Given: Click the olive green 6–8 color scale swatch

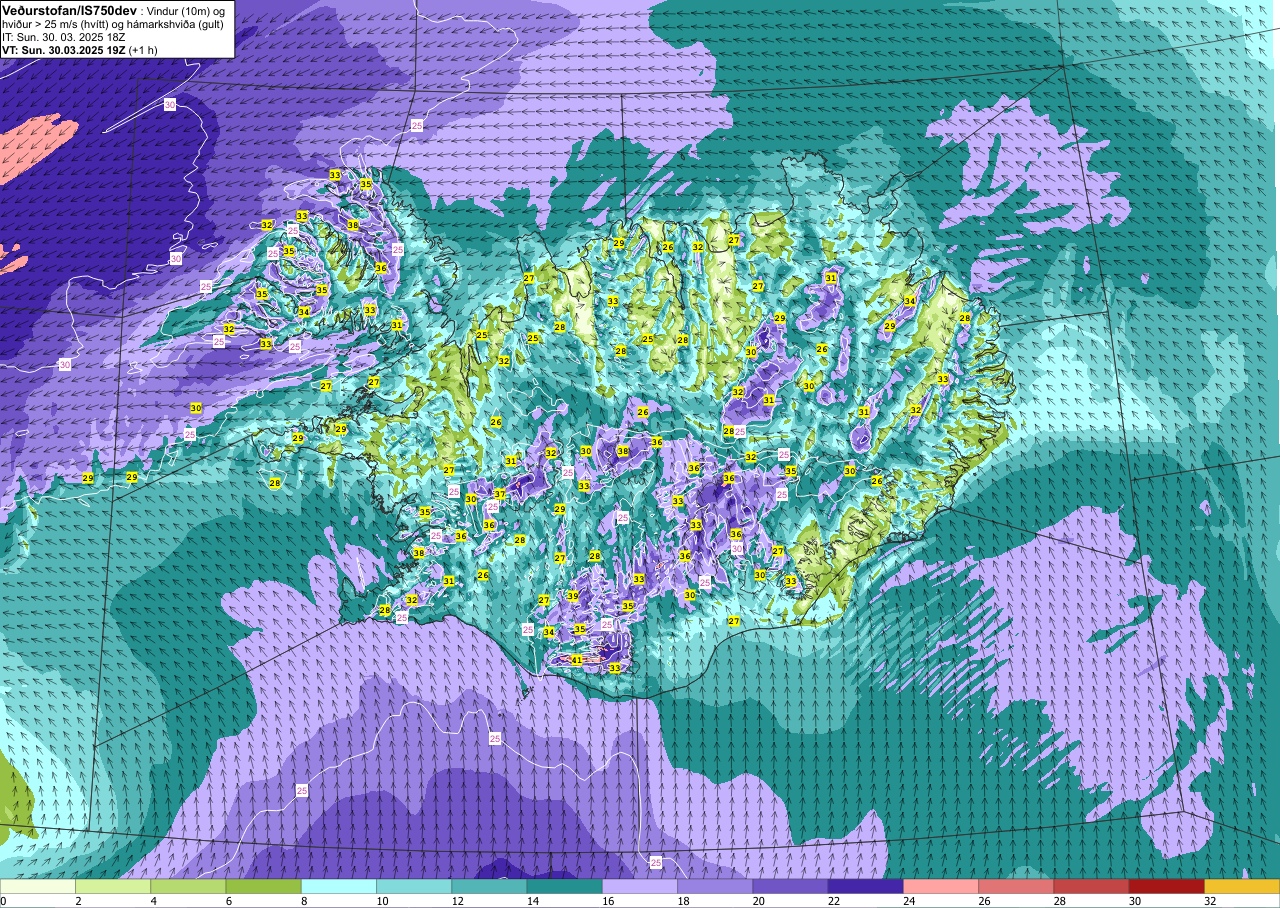Looking at the screenshot, I should click(x=263, y=886).
